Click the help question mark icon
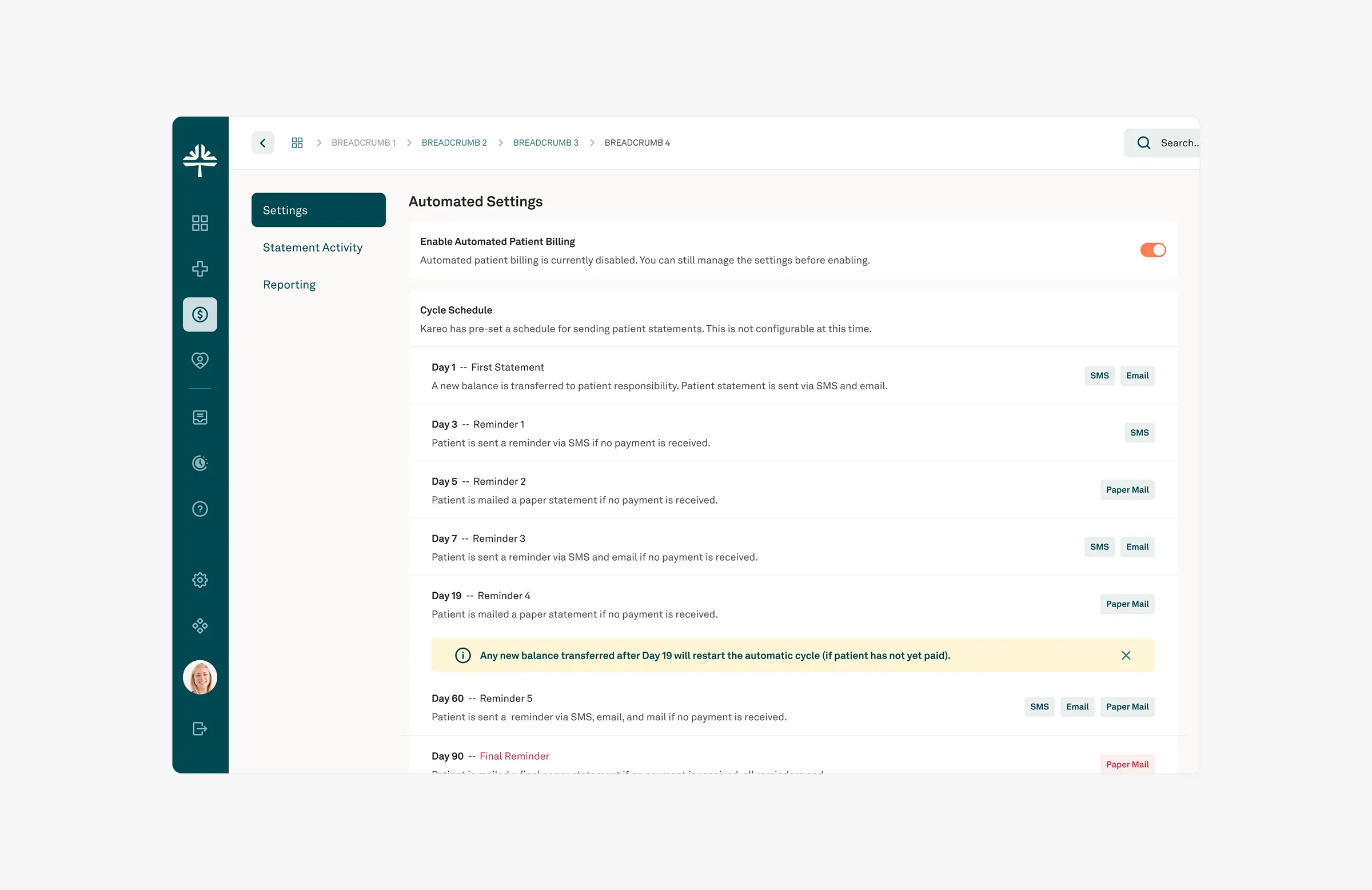 pos(200,509)
